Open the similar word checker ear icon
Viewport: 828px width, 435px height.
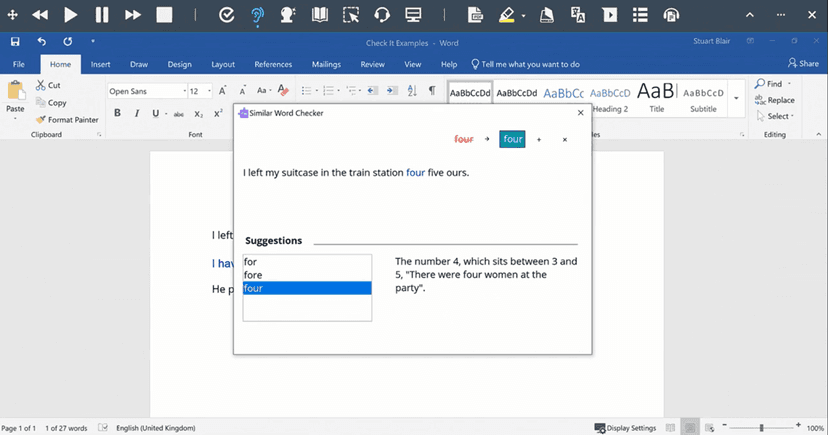point(257,15)
